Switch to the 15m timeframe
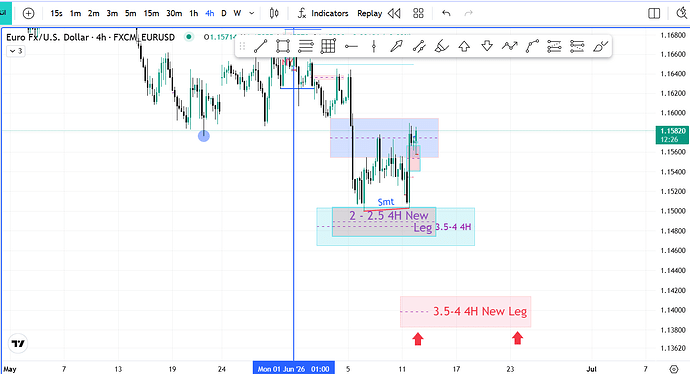 [151, 14]
